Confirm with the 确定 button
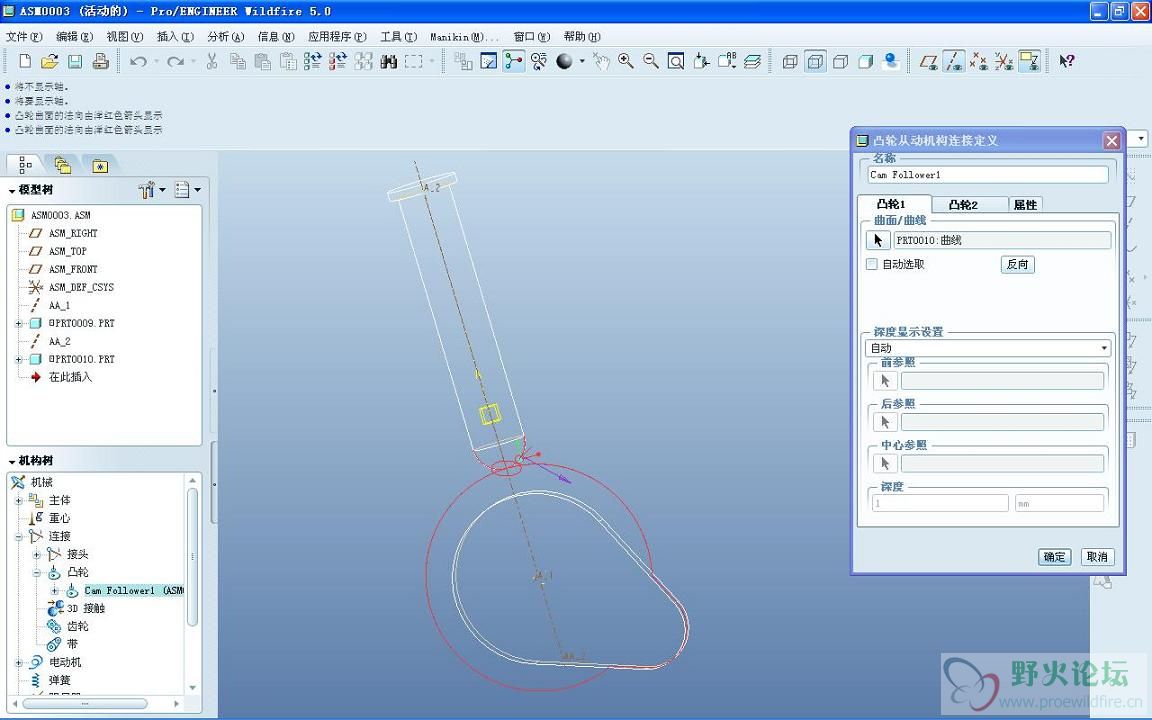Image resolution: width=1152 pixels, height=720 pixels. pyautogui.click(x=1054, y=557)
